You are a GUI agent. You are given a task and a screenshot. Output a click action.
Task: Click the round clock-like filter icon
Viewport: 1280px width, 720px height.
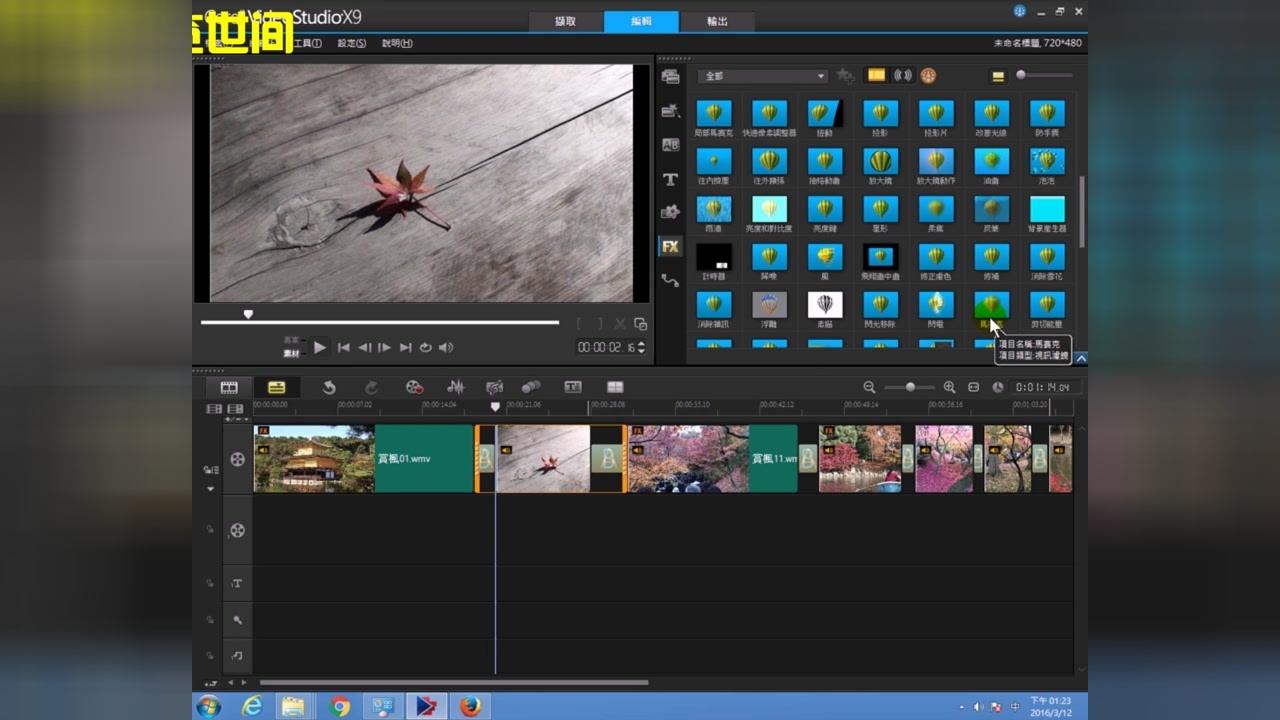[928, 76]
